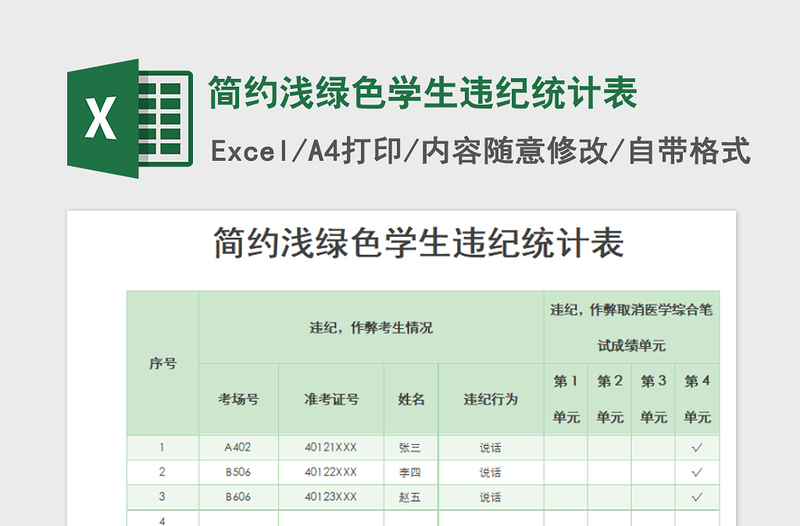Image resolution: width=800 pixels, height=526 pixels.
Task: Select the name cell 李四
Action: [411, 472]
